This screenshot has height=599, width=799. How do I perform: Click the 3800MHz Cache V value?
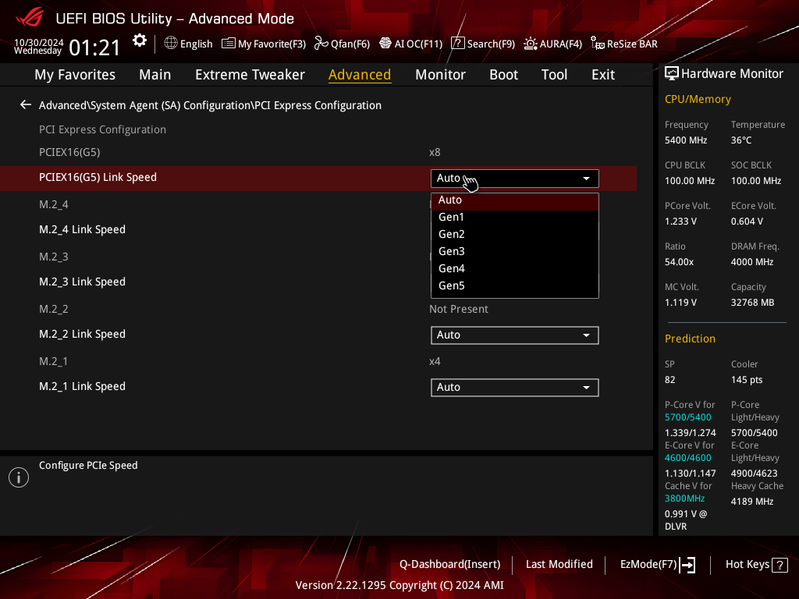[x=685, y=499]
